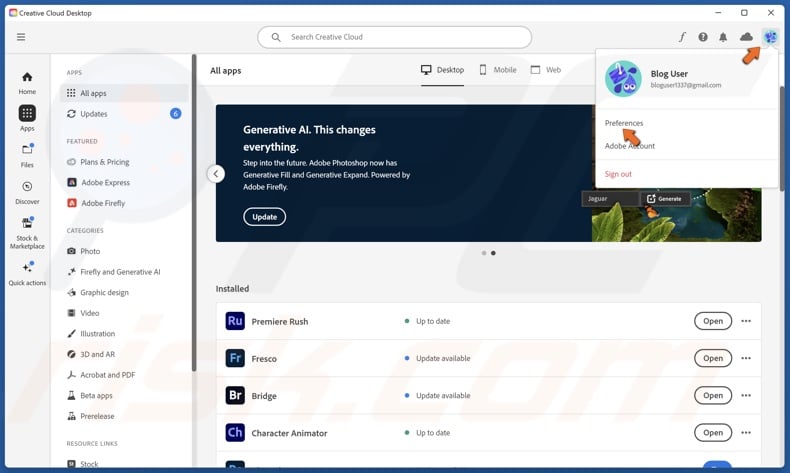Click Fresco app icon
The height and width of the screenshot is (473, 790).
(x=235, y=358)
